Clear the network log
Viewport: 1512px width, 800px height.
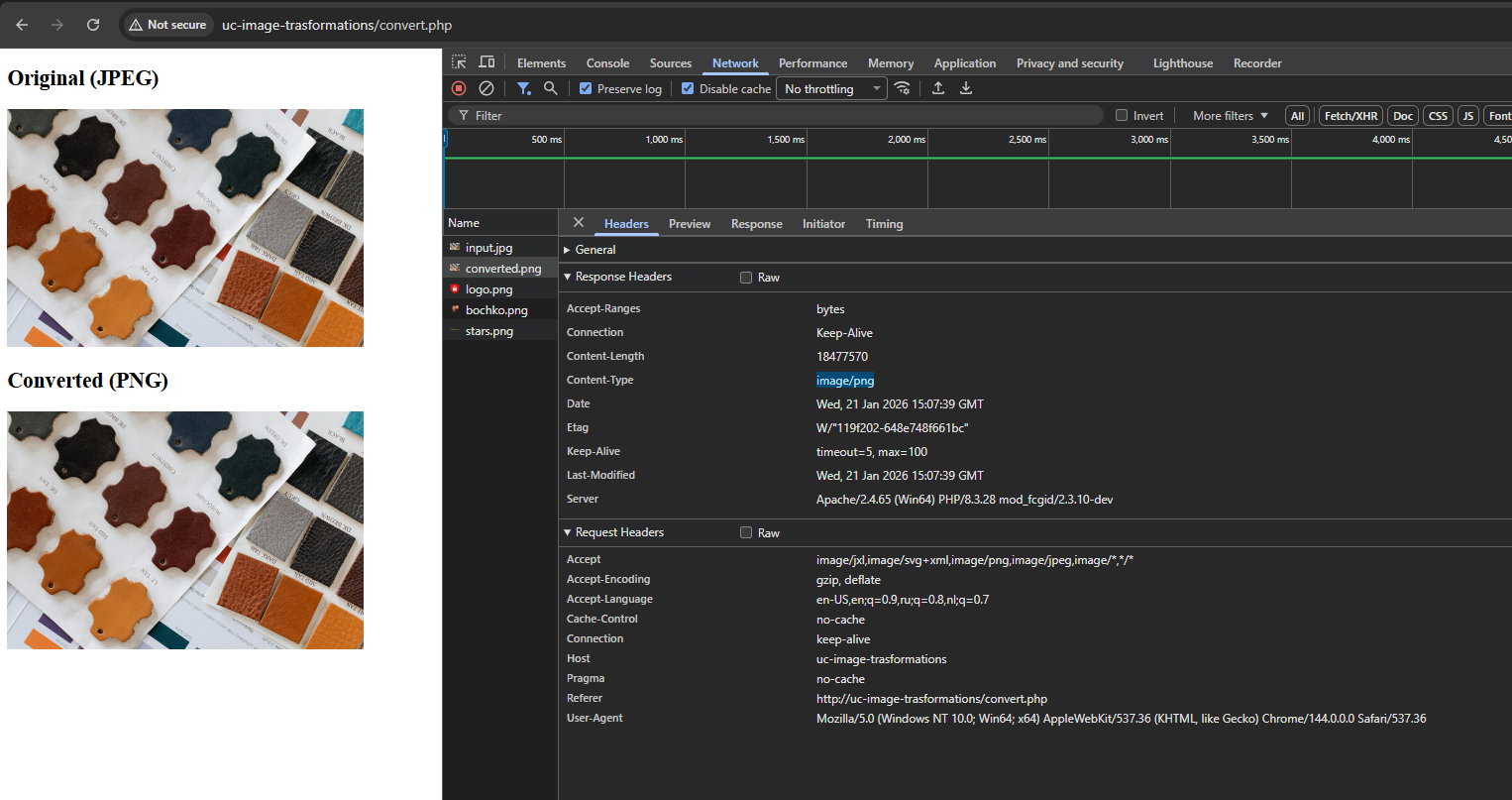(486, 88)
